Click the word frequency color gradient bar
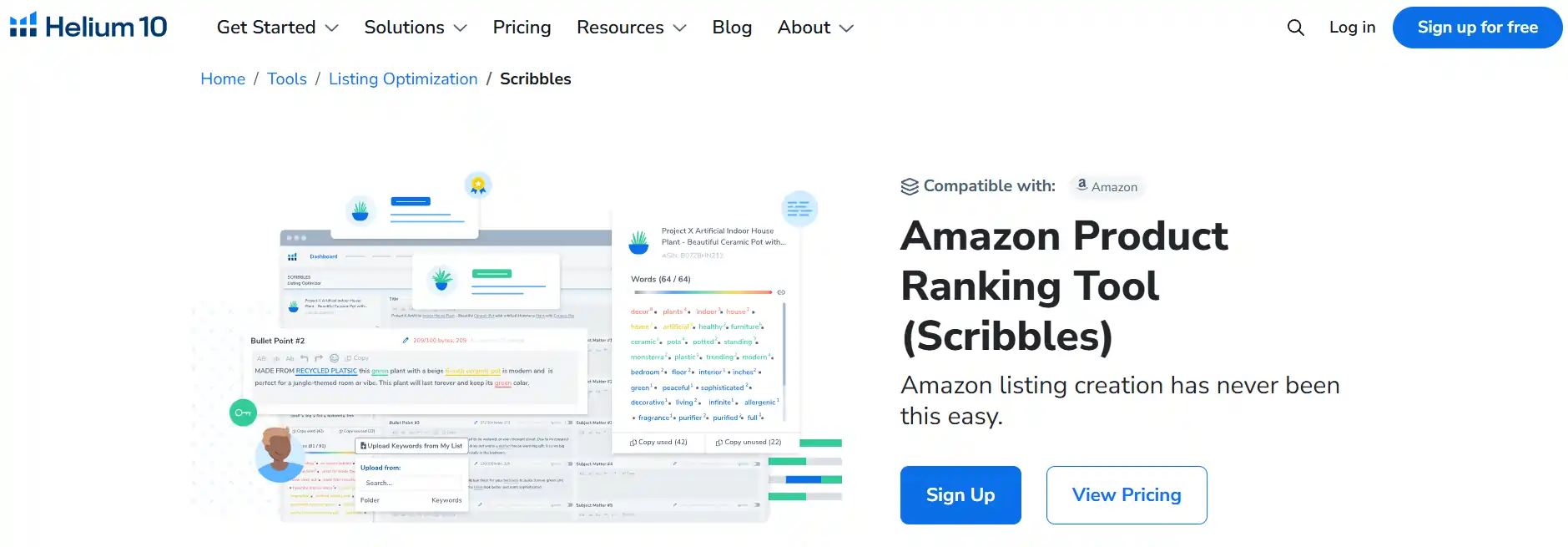Image resolution: width=1568 pixels, height=547 pixels. click(x=705, y=292)
